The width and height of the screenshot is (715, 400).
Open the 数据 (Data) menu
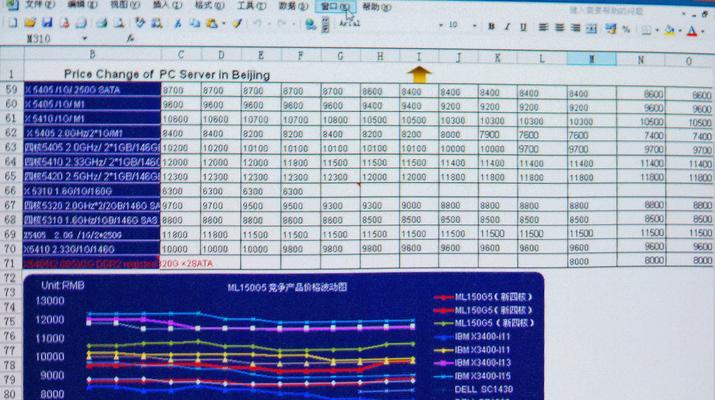293,6
